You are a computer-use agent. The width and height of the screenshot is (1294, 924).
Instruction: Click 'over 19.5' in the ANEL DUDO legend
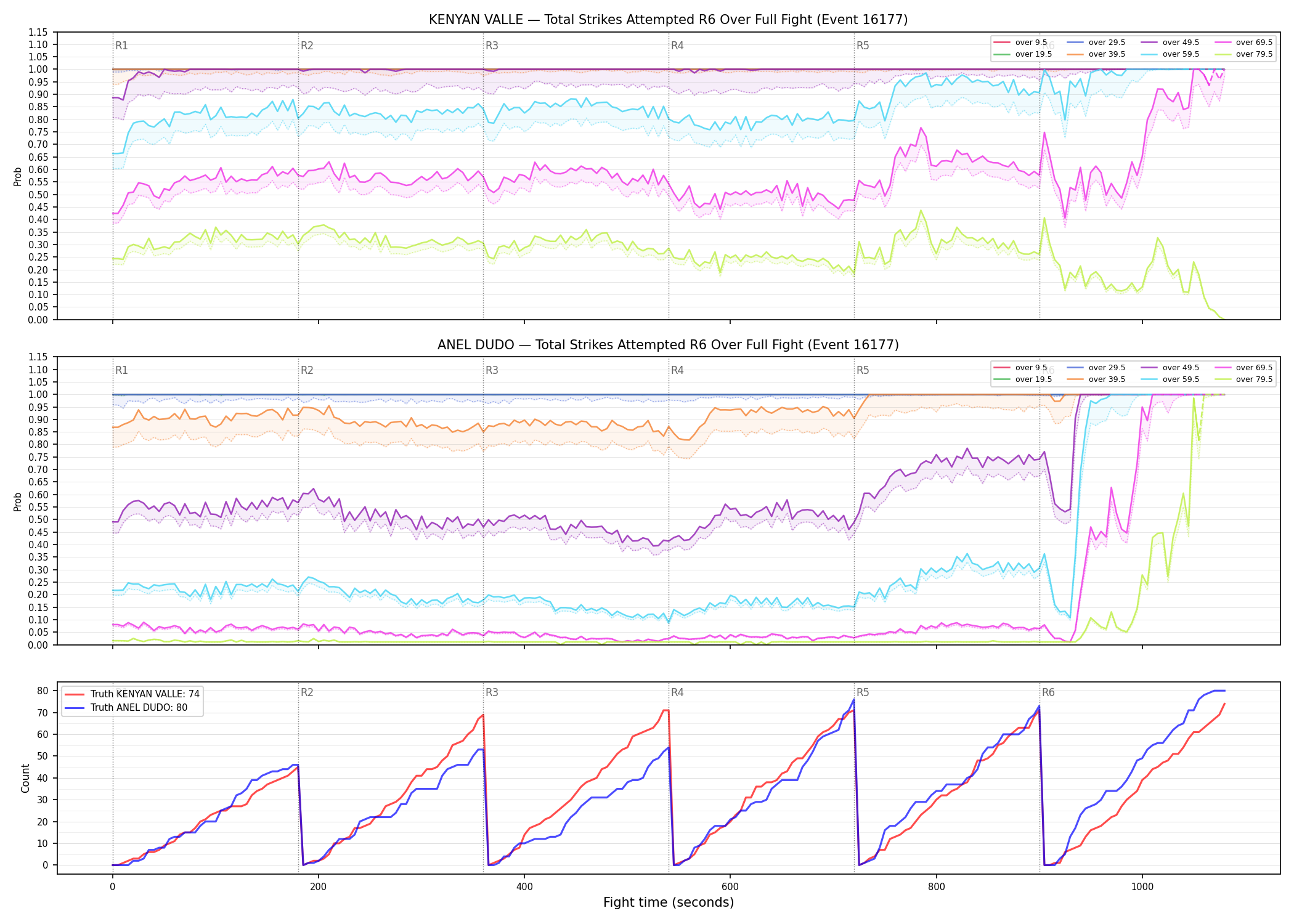1033,379
